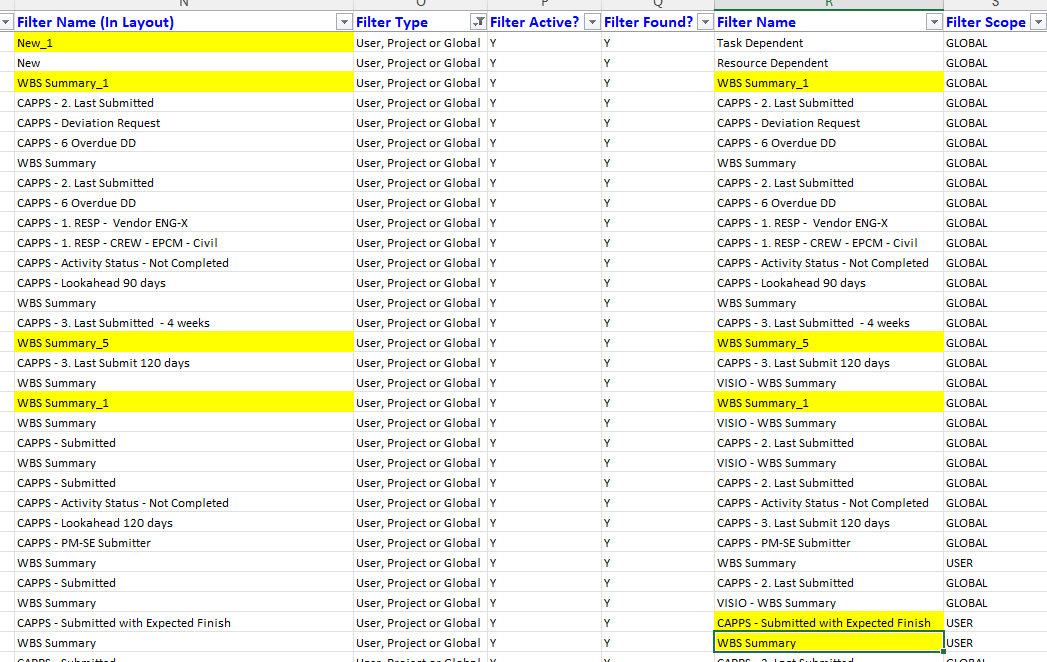This screenshot has height=662, width=1047.
Task: Open the Filter Type applied-filter button
Action: [x=478, y=22]
